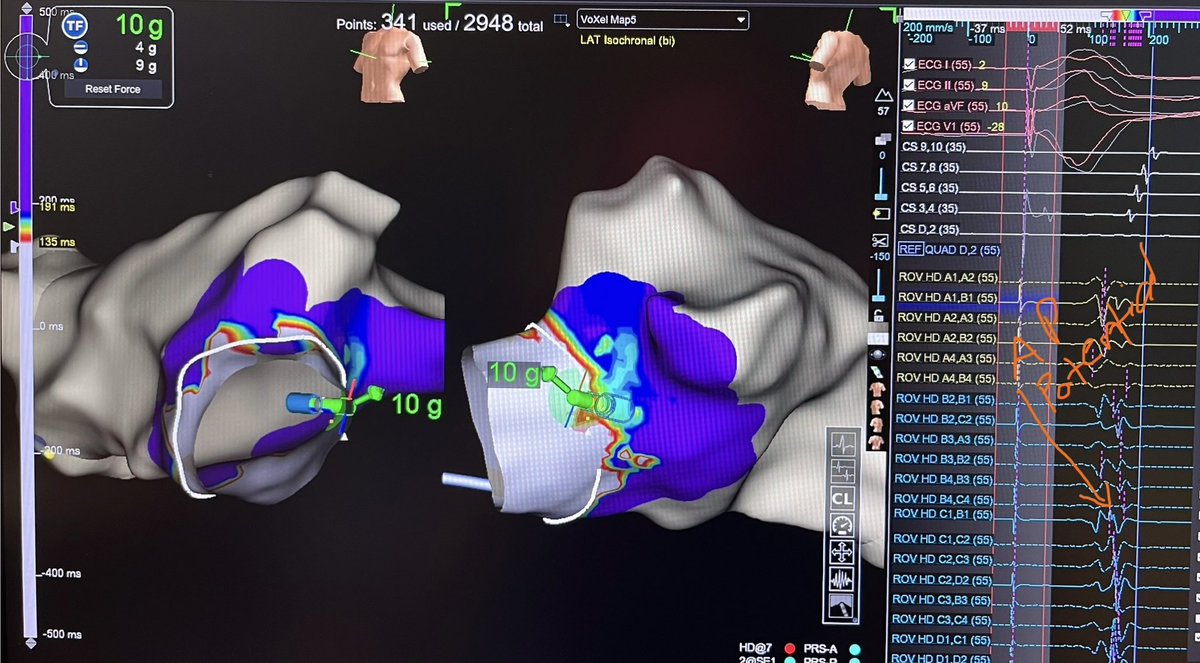
Task: Select the pan crosshair navigation icon
Action: coord(842,551)
